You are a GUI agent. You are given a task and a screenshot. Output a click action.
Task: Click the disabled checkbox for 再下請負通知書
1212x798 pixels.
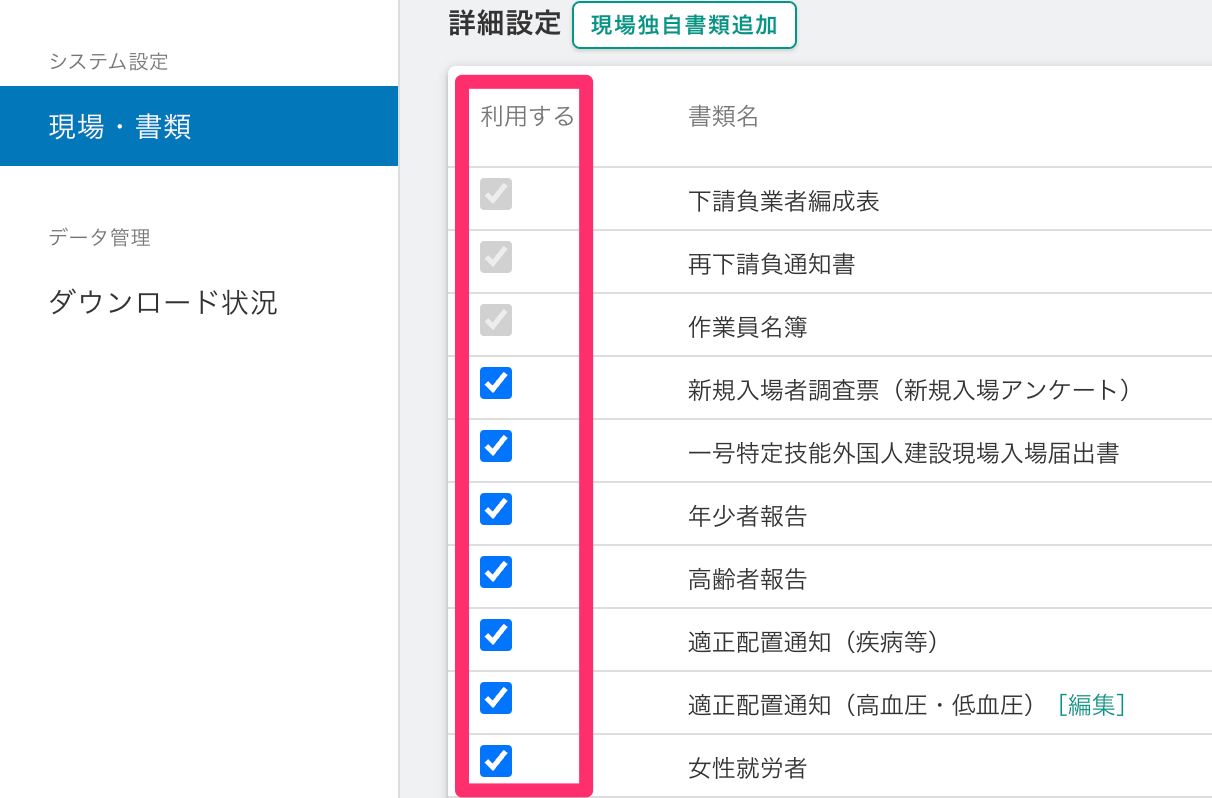(x=496, y=257)
